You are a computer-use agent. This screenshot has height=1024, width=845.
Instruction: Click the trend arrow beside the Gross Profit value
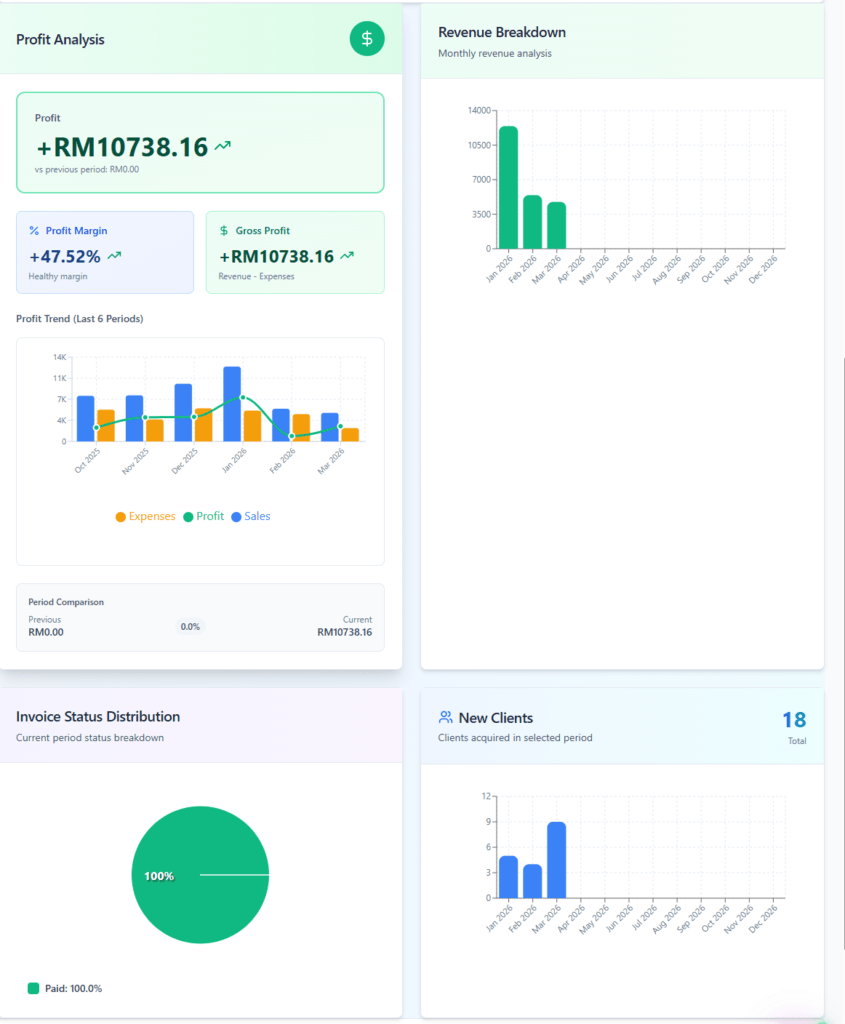click(348, 255)
